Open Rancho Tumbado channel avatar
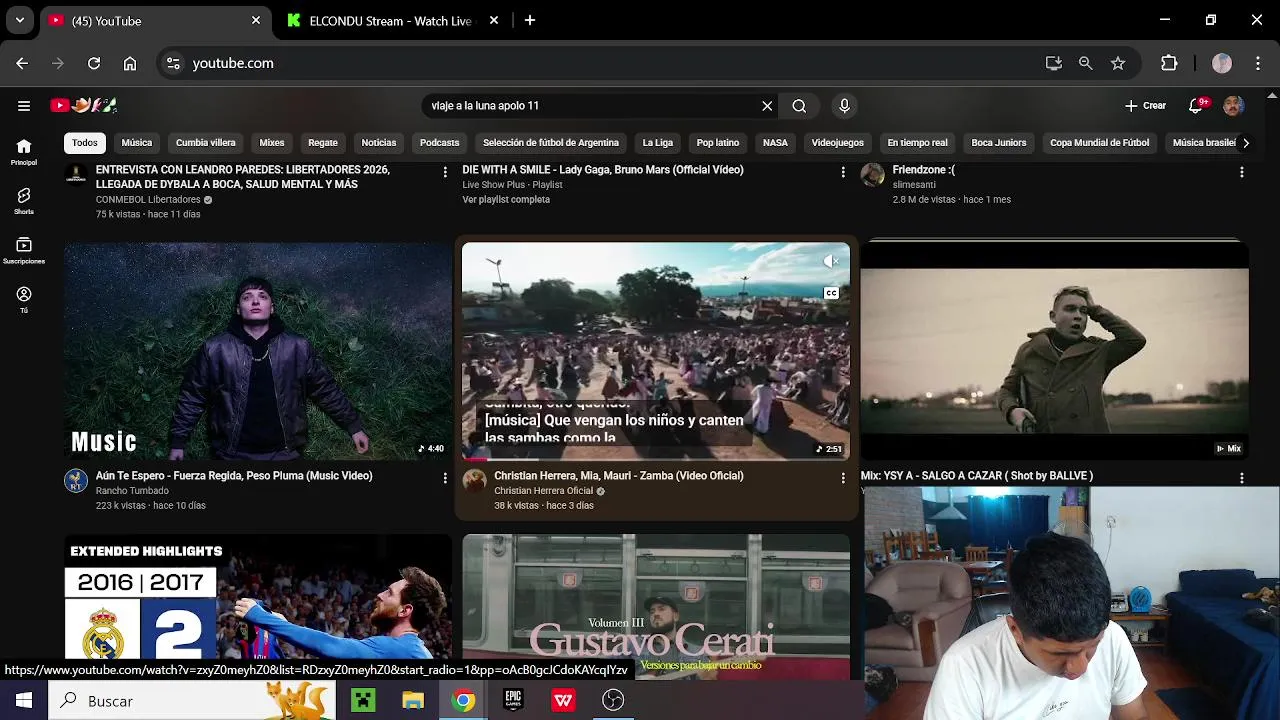Screen dimensions: 1280x720 click(x=76, y=481)
